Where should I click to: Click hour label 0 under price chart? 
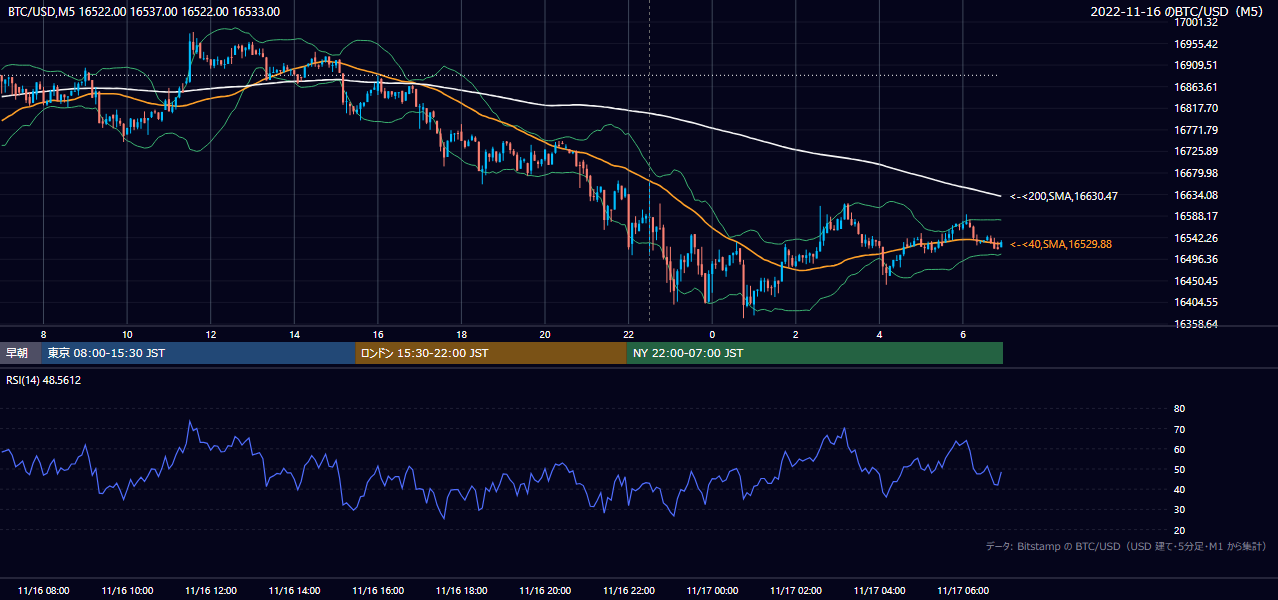click(712, 334)
